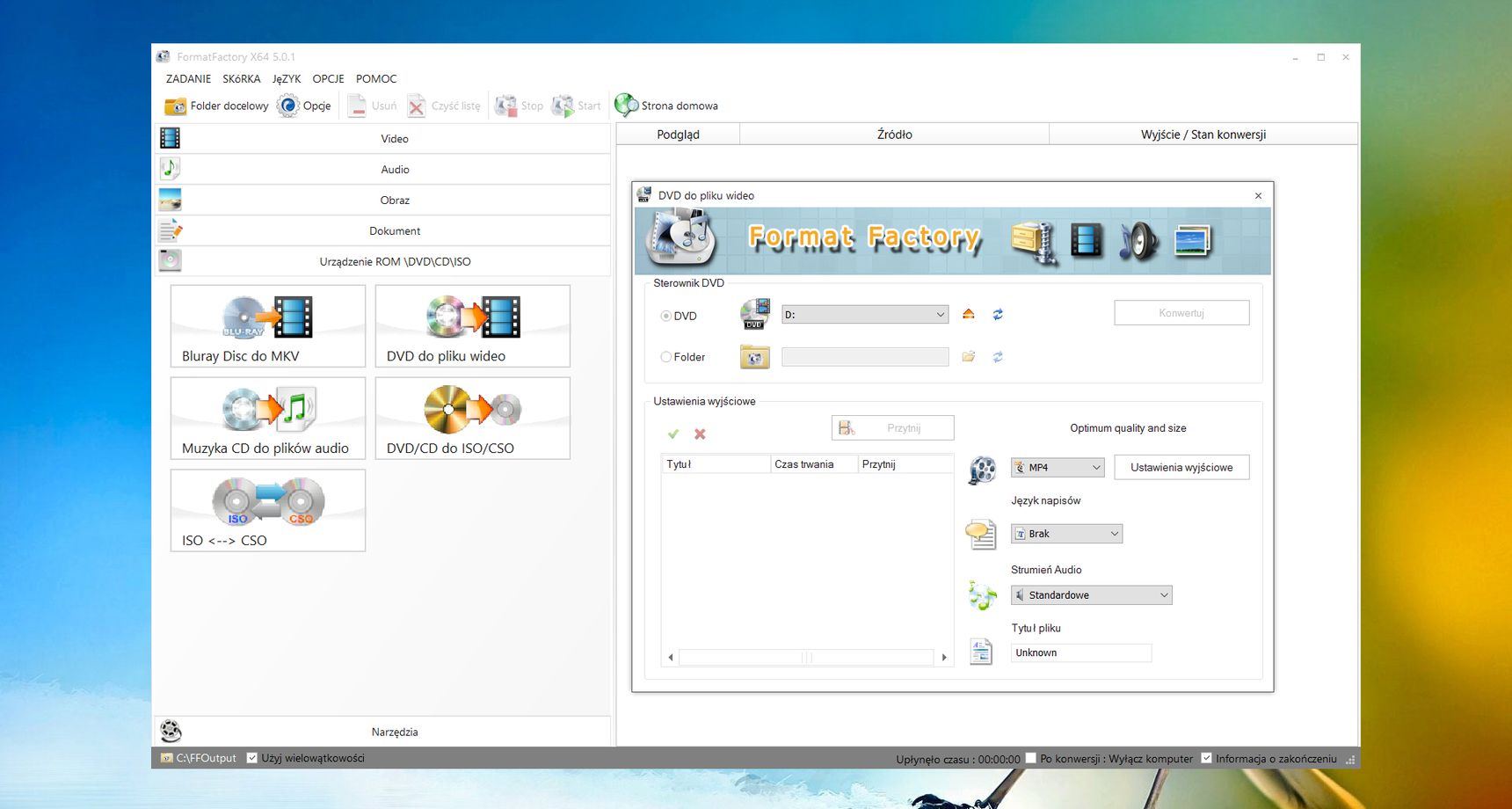Image resolution: width=1512 pixels, height=809 pixels.
Task: Click the Podgląd column header
Action: (678, 135)
